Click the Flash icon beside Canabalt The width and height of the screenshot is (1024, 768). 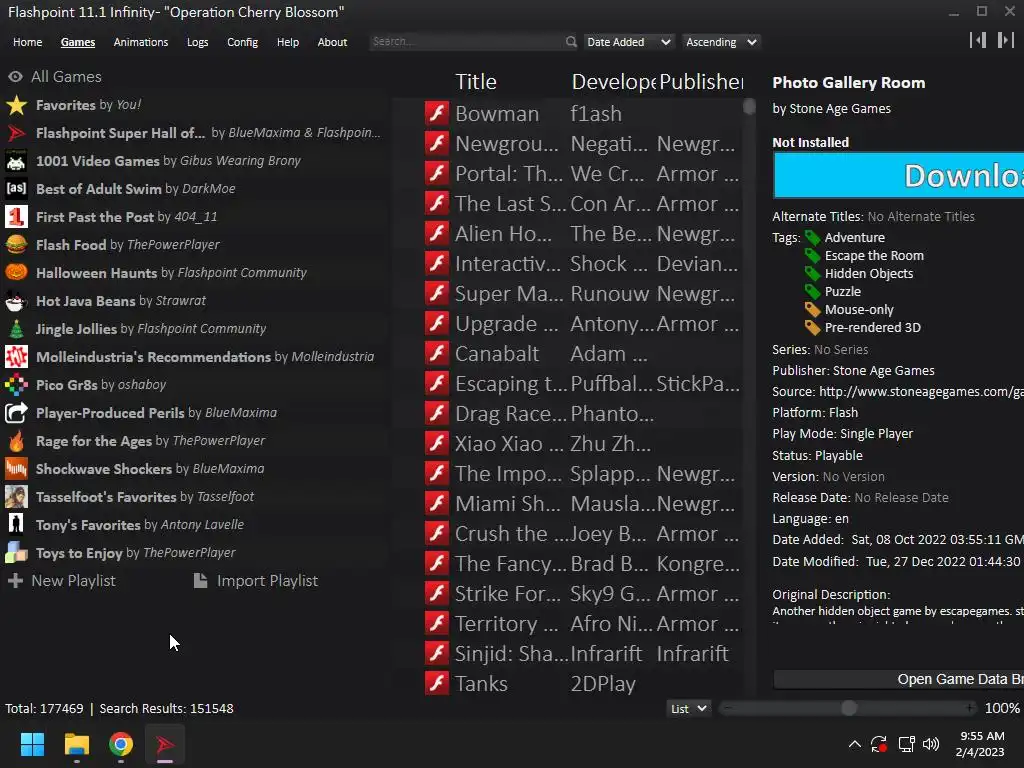437,353
